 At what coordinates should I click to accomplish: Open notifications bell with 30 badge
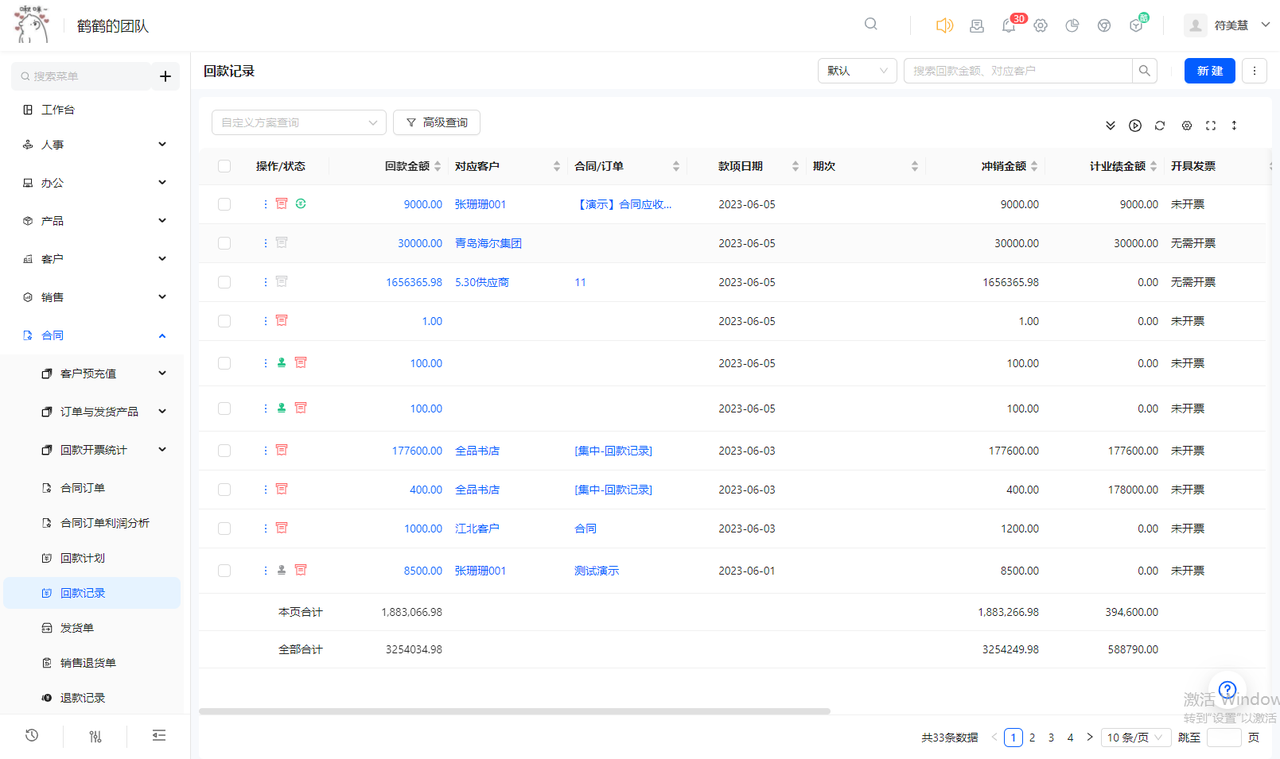pyautogui.click(x=1009, y=26)
